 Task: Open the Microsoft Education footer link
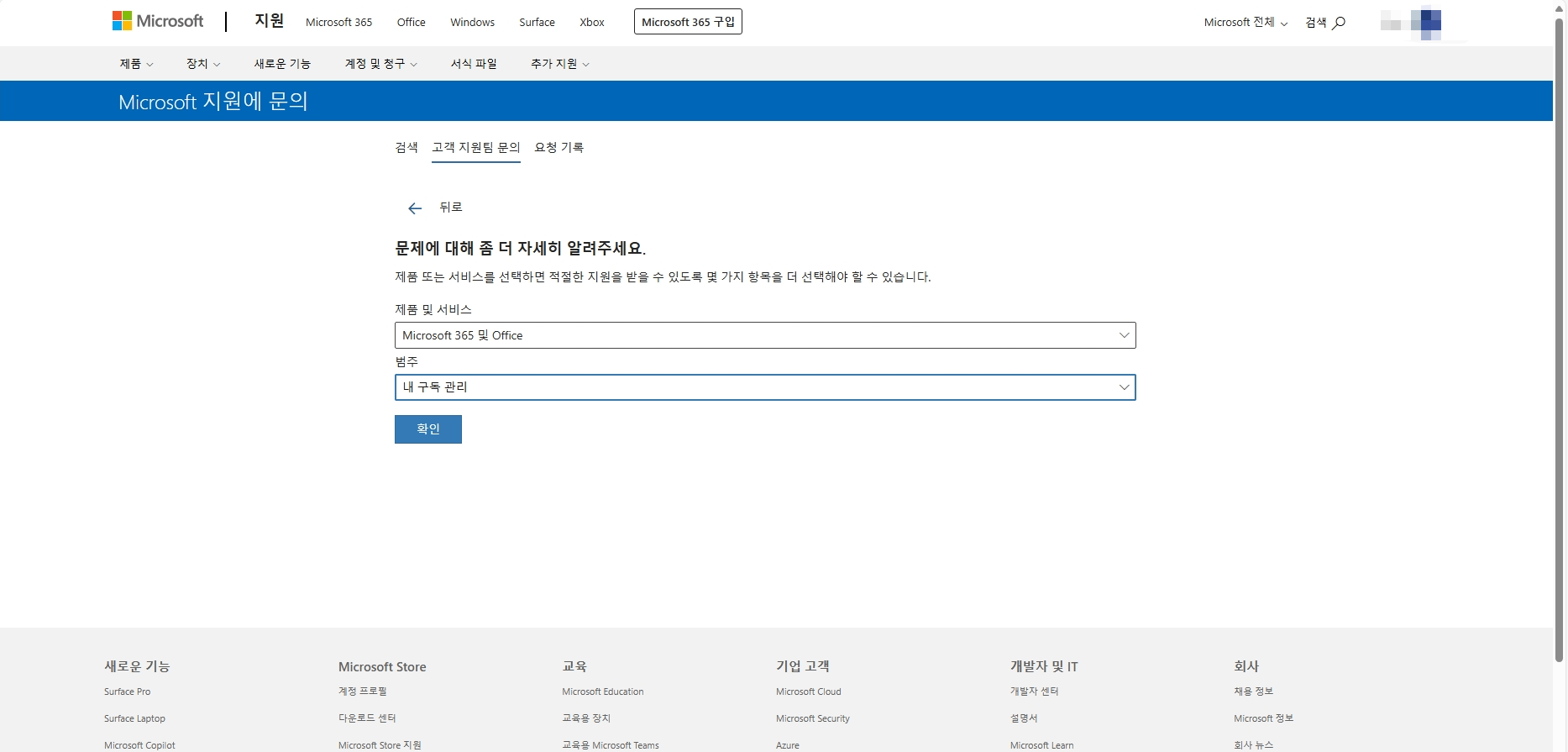(x=603, y=692)
